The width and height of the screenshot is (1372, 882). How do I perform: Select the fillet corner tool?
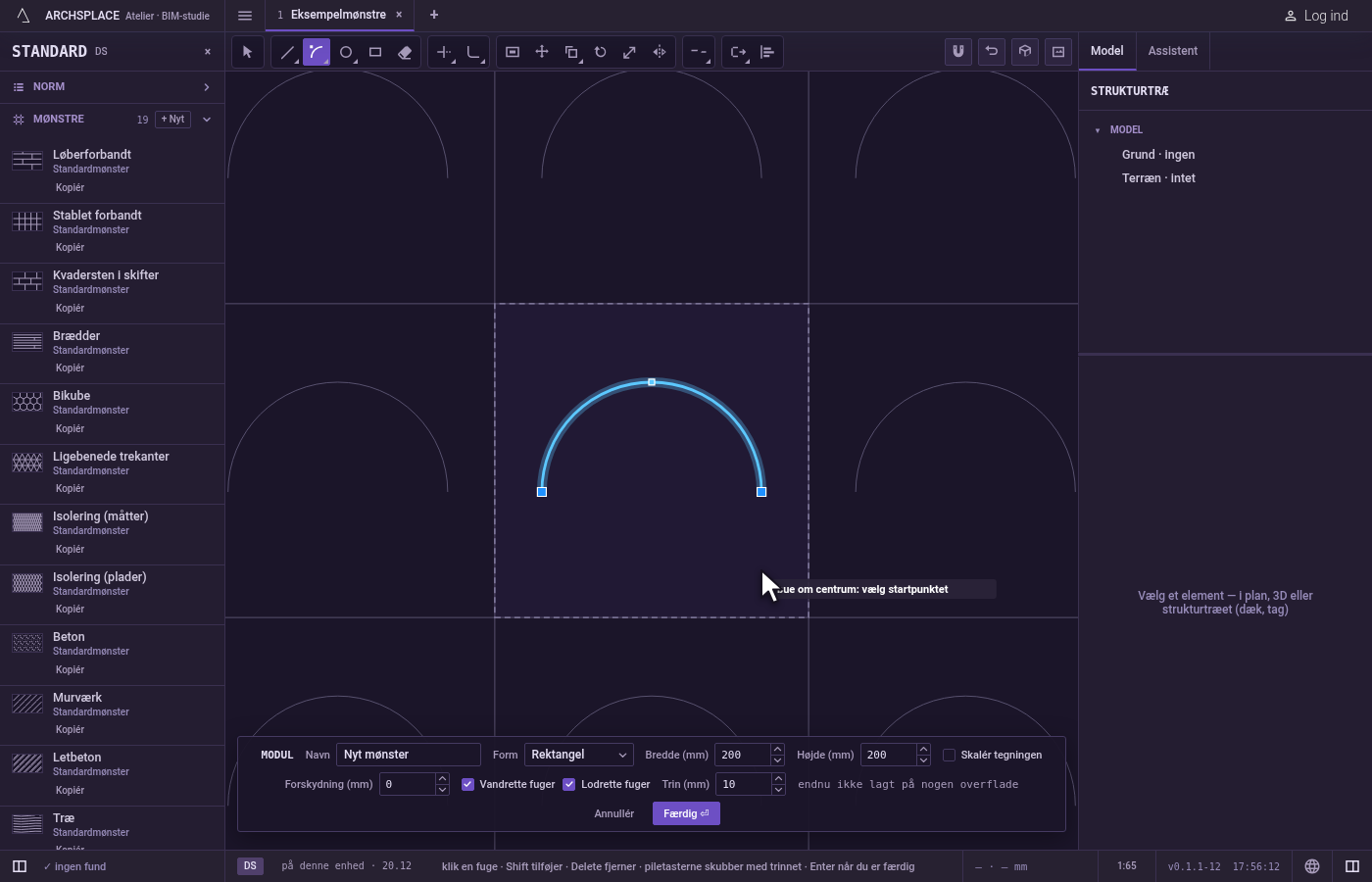[473, 52]
